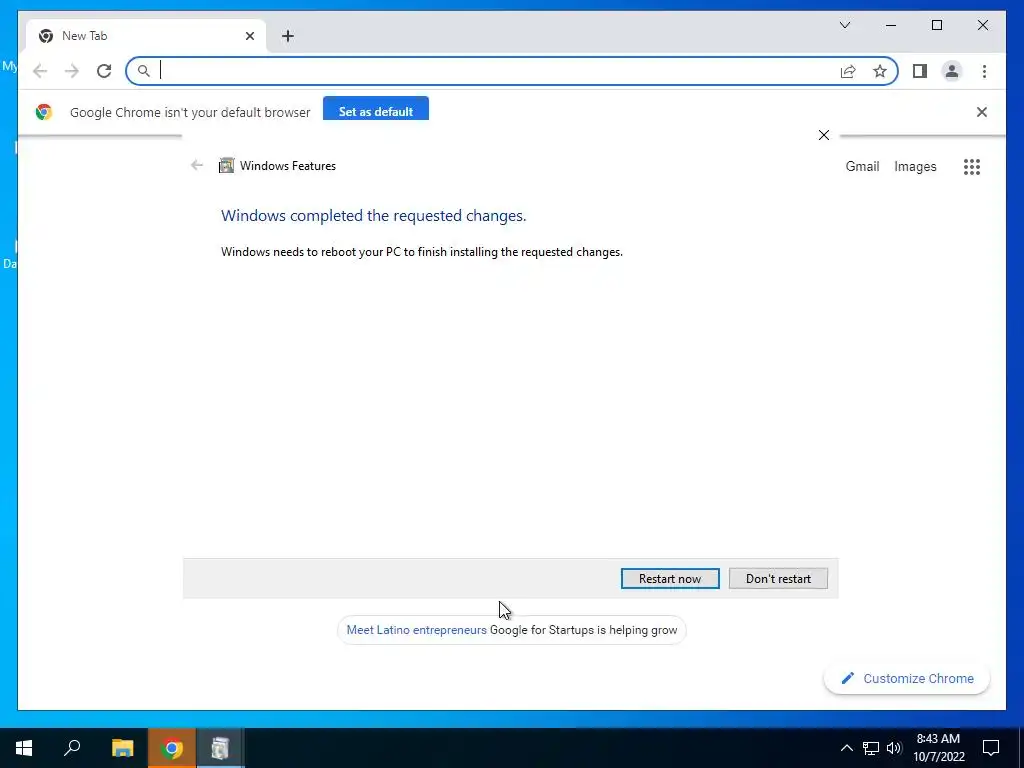1024x768 pixels.
Task: Open Chrome's three-dot menu
Action: point(984,71)
